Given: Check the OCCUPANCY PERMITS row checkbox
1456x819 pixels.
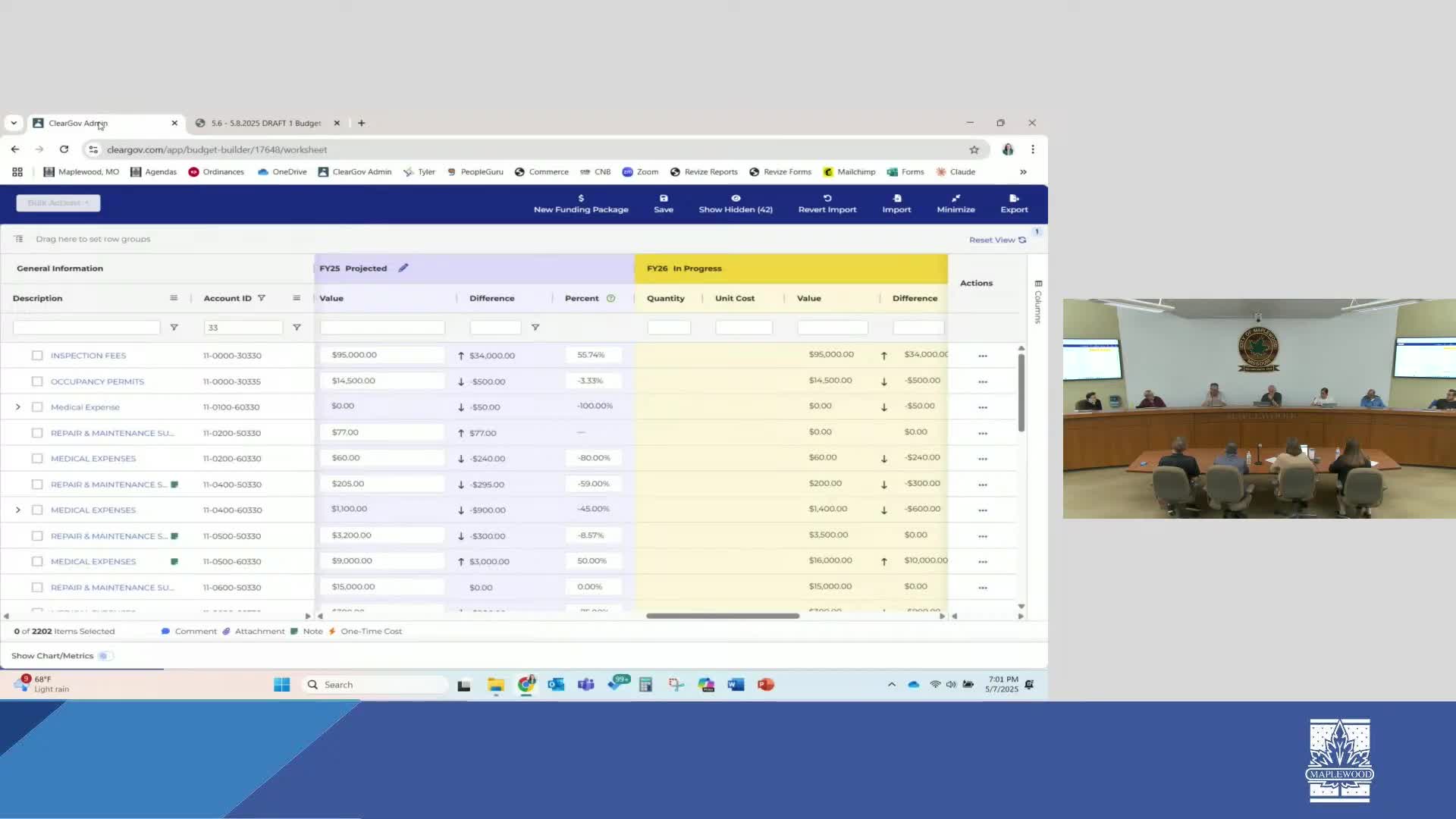Looking at the screenshot, I should [x=37, y=381].
